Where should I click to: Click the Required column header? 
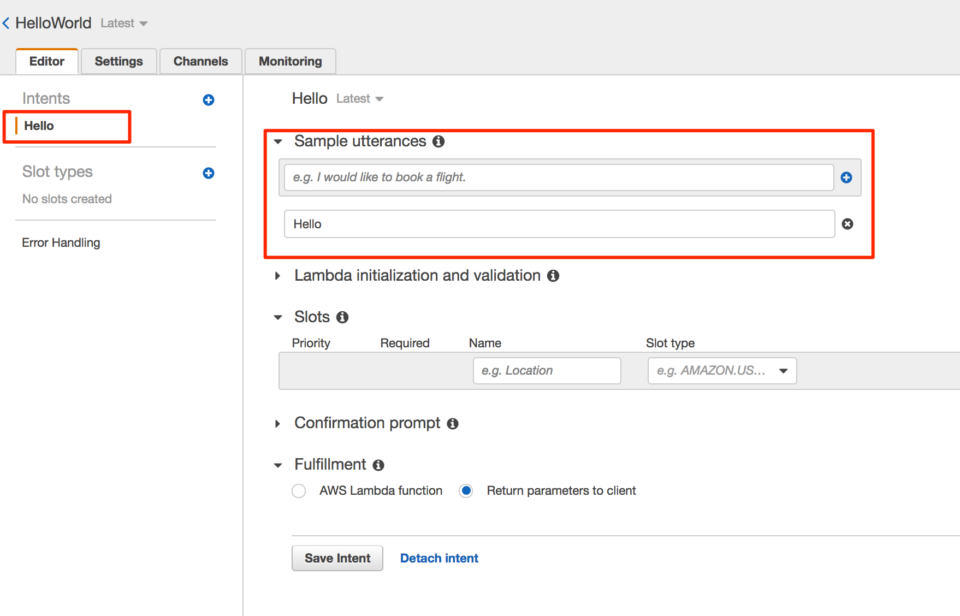(x=405, y=343)
